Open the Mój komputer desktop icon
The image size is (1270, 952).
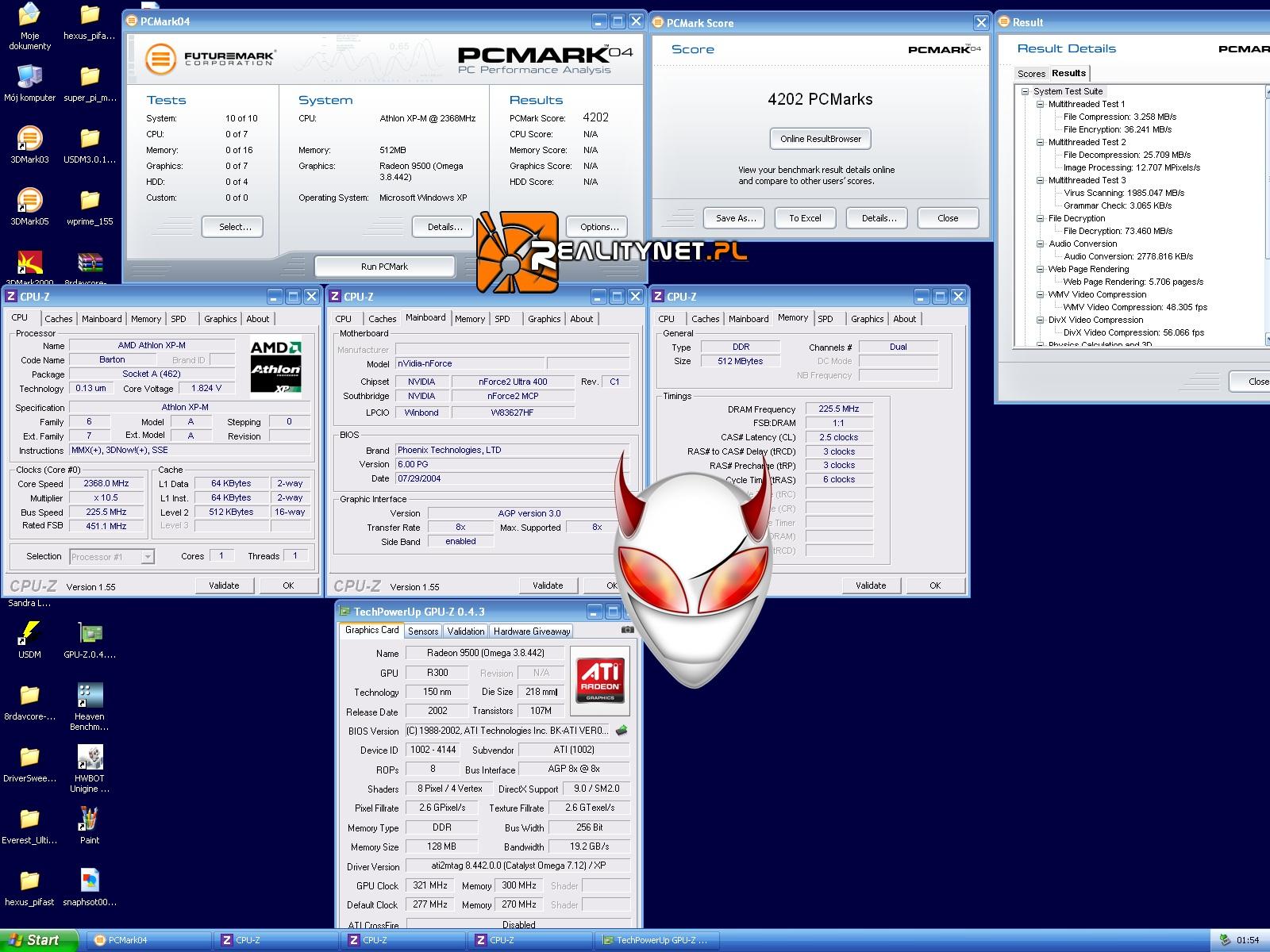29,83
